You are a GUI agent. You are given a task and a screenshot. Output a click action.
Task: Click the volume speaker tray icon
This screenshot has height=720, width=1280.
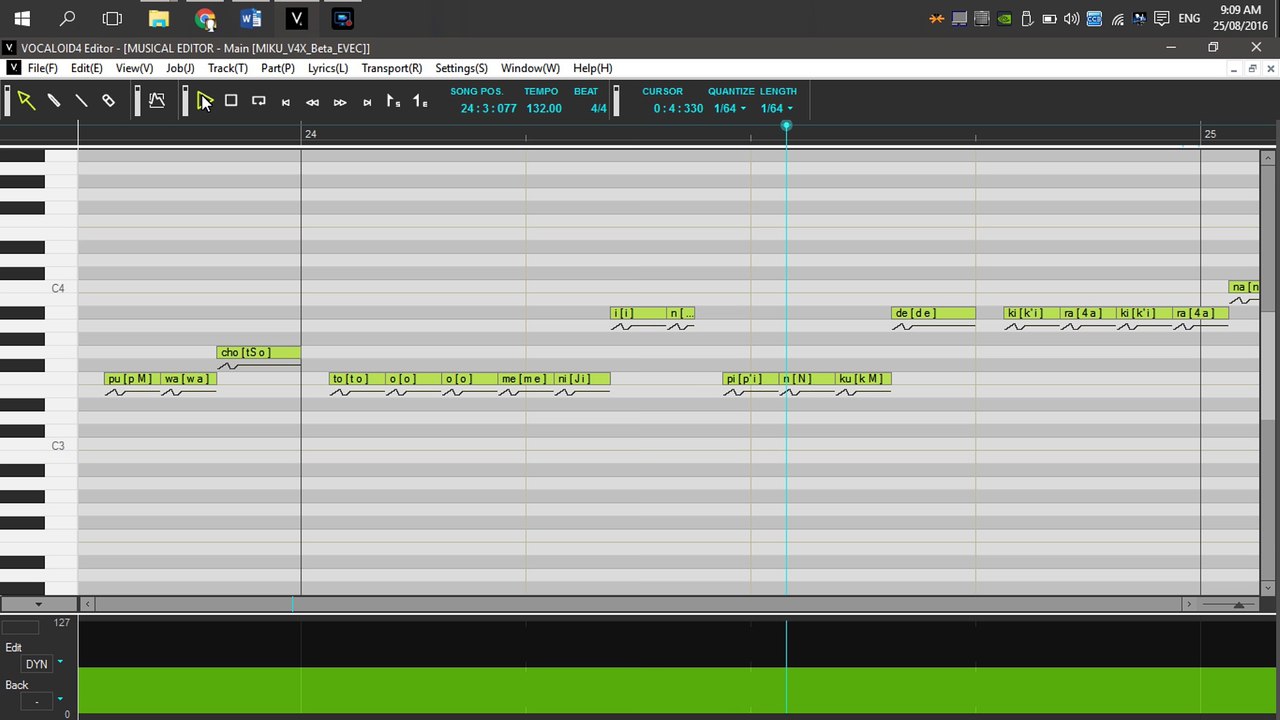tap(1071, 18)
